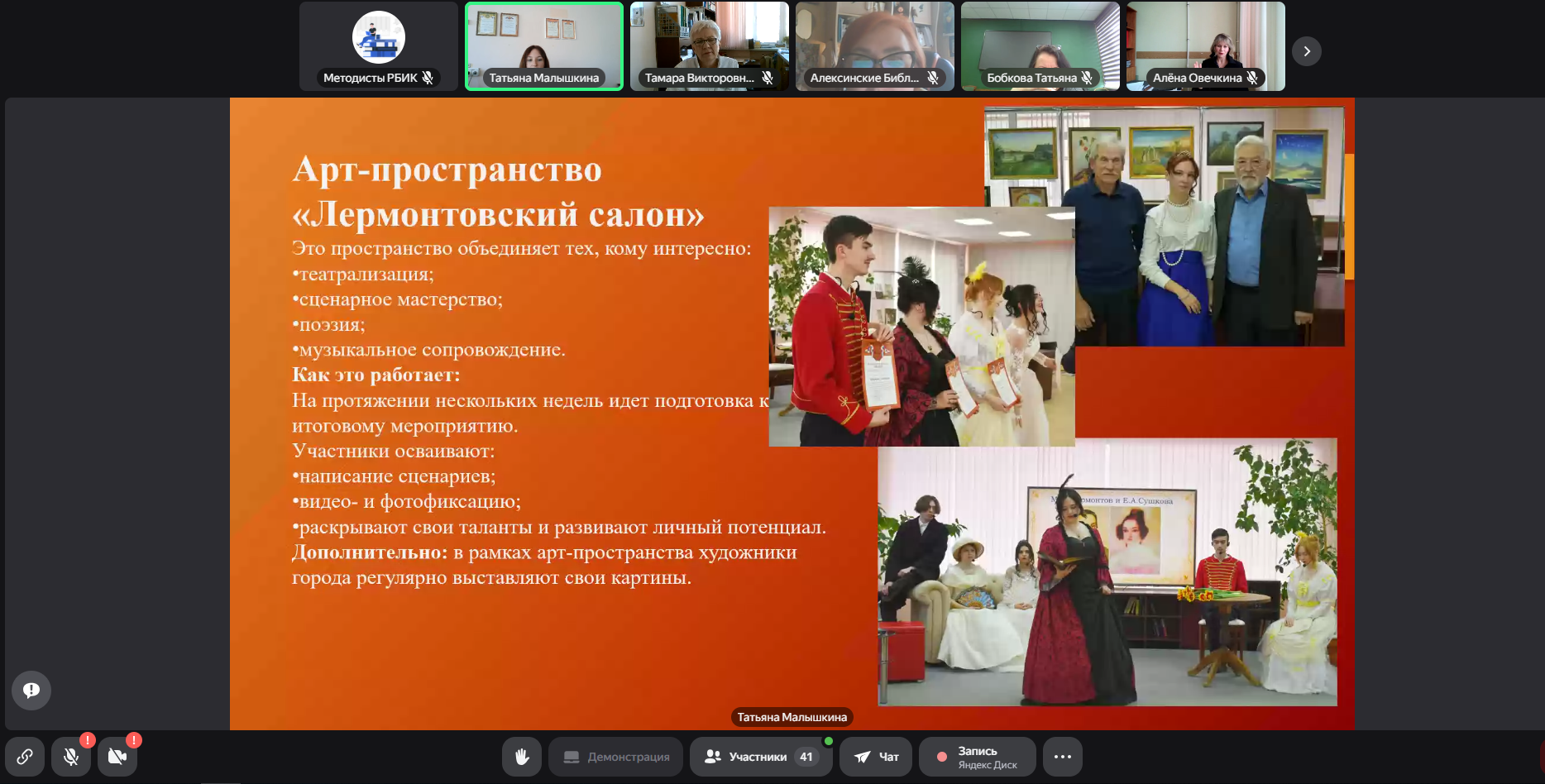Click muted mic icon on Алёна Овечкина

pyautogui.click(x=1252, y=78)
